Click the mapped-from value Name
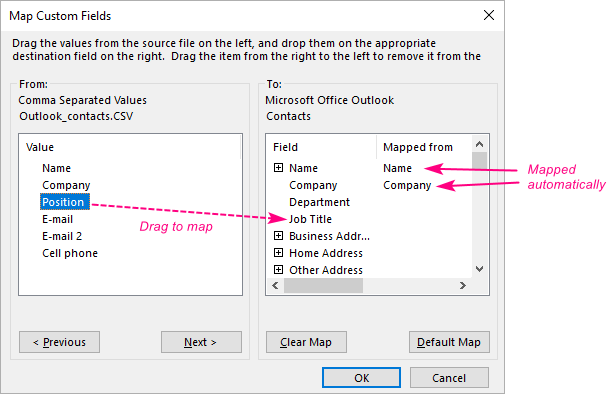Viewport: 615px width, 394px height. coord(397,168)
